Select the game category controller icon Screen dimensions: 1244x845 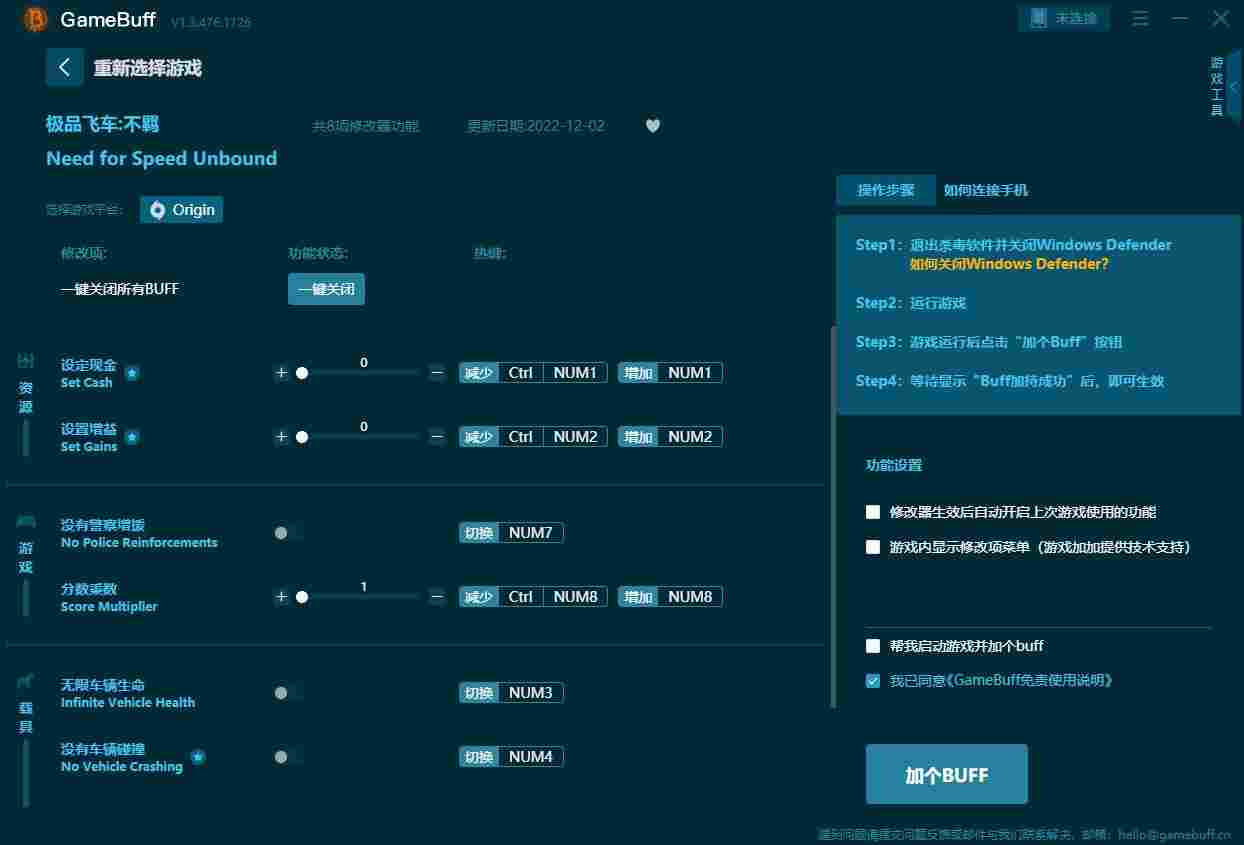[26, 521]
